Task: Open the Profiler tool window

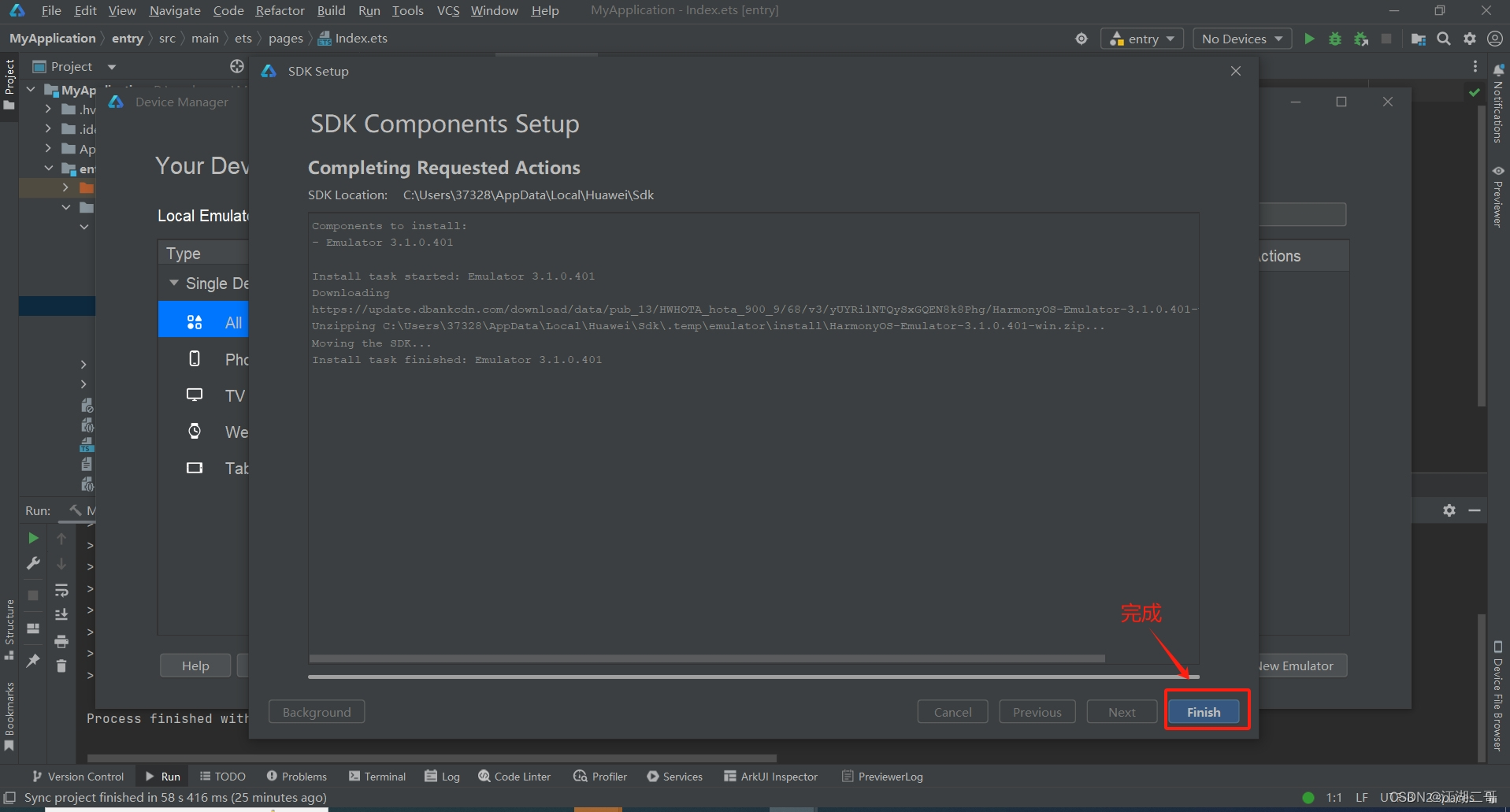Action: pyautogui.click(x=601, y=777)
